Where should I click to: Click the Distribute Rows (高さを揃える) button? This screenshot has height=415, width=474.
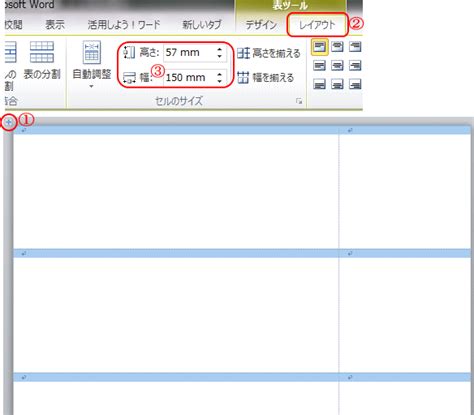(269, 53)
